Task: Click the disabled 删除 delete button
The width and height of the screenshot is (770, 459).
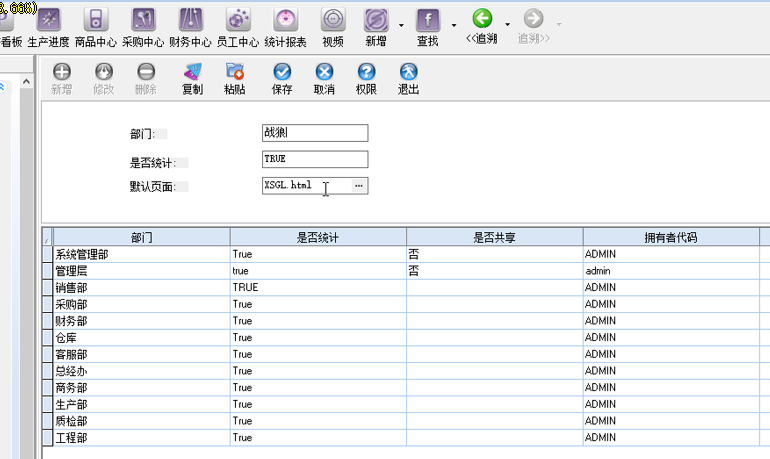Action: 146,79
